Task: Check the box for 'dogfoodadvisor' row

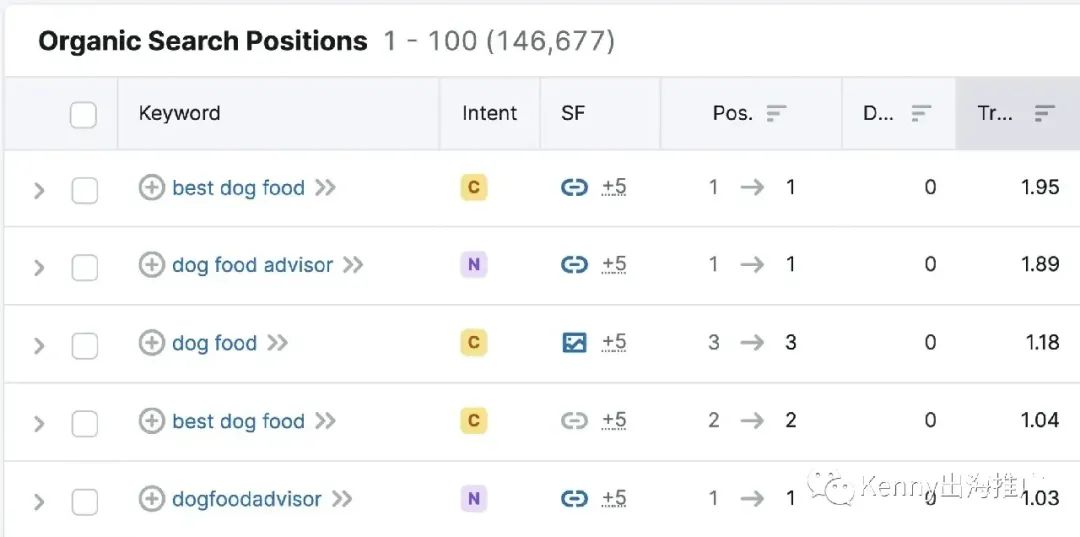Action: [85, 502]
